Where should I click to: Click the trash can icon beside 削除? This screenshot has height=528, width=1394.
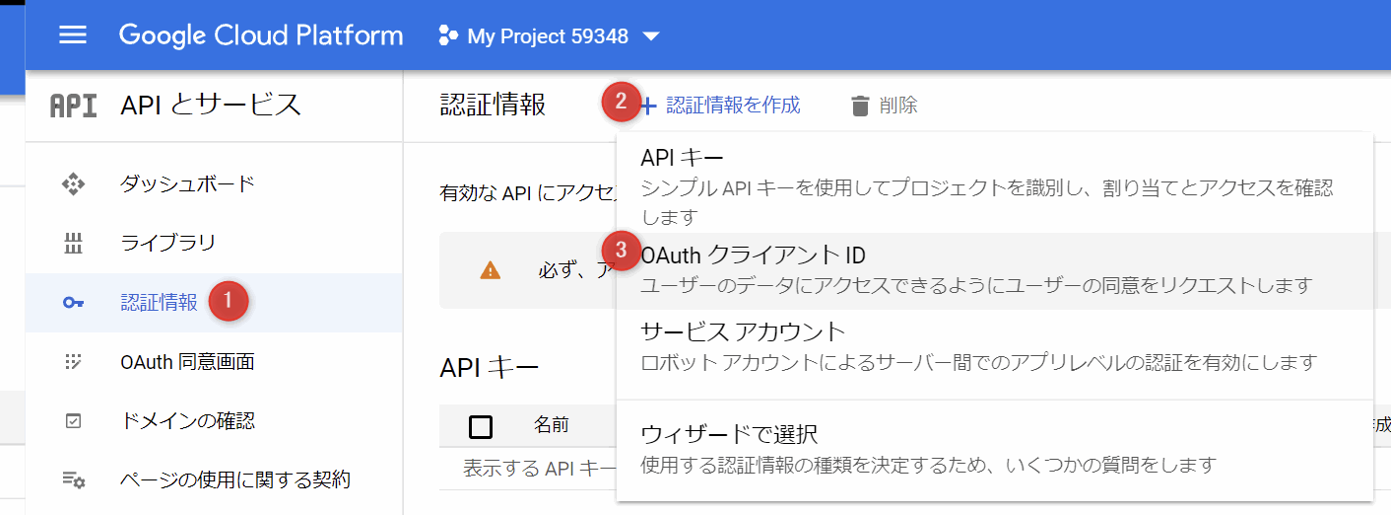[860, 105]
